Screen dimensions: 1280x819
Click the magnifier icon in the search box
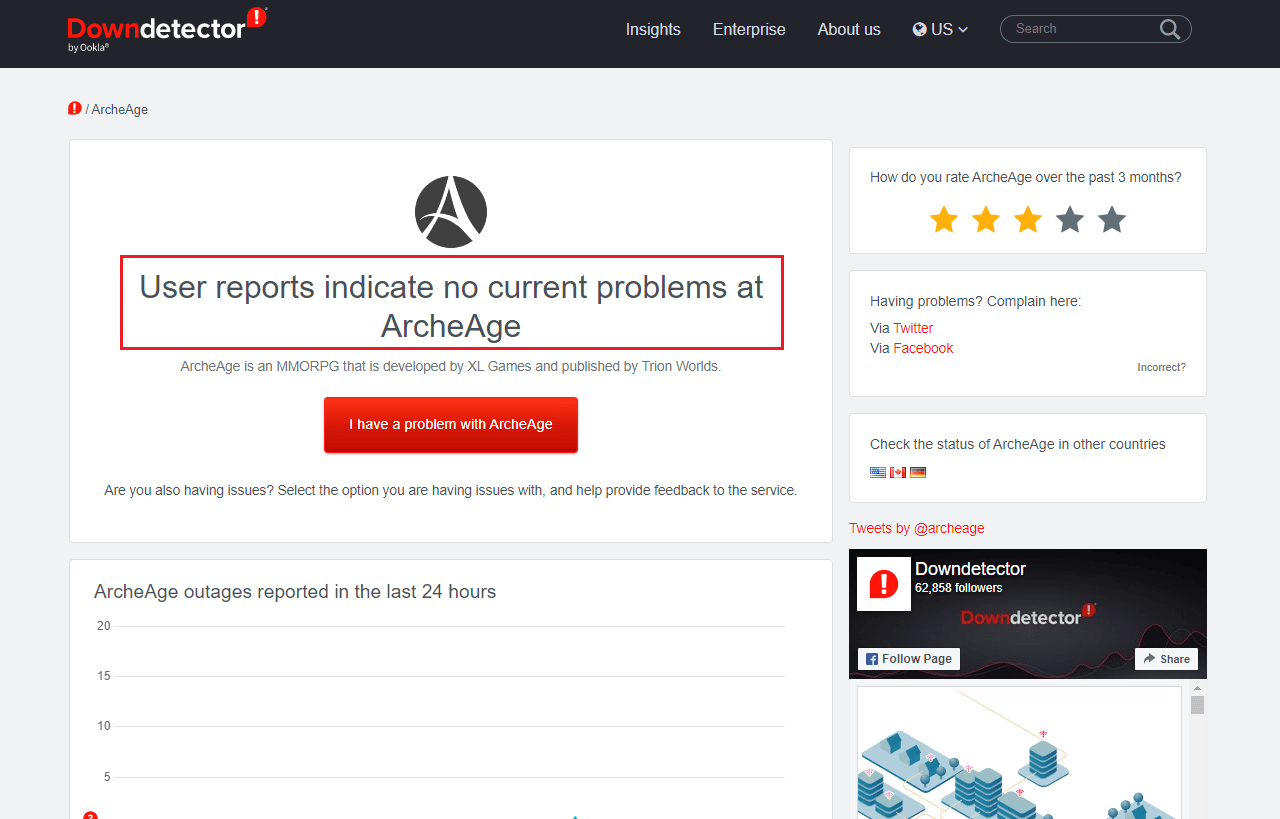1170,29
